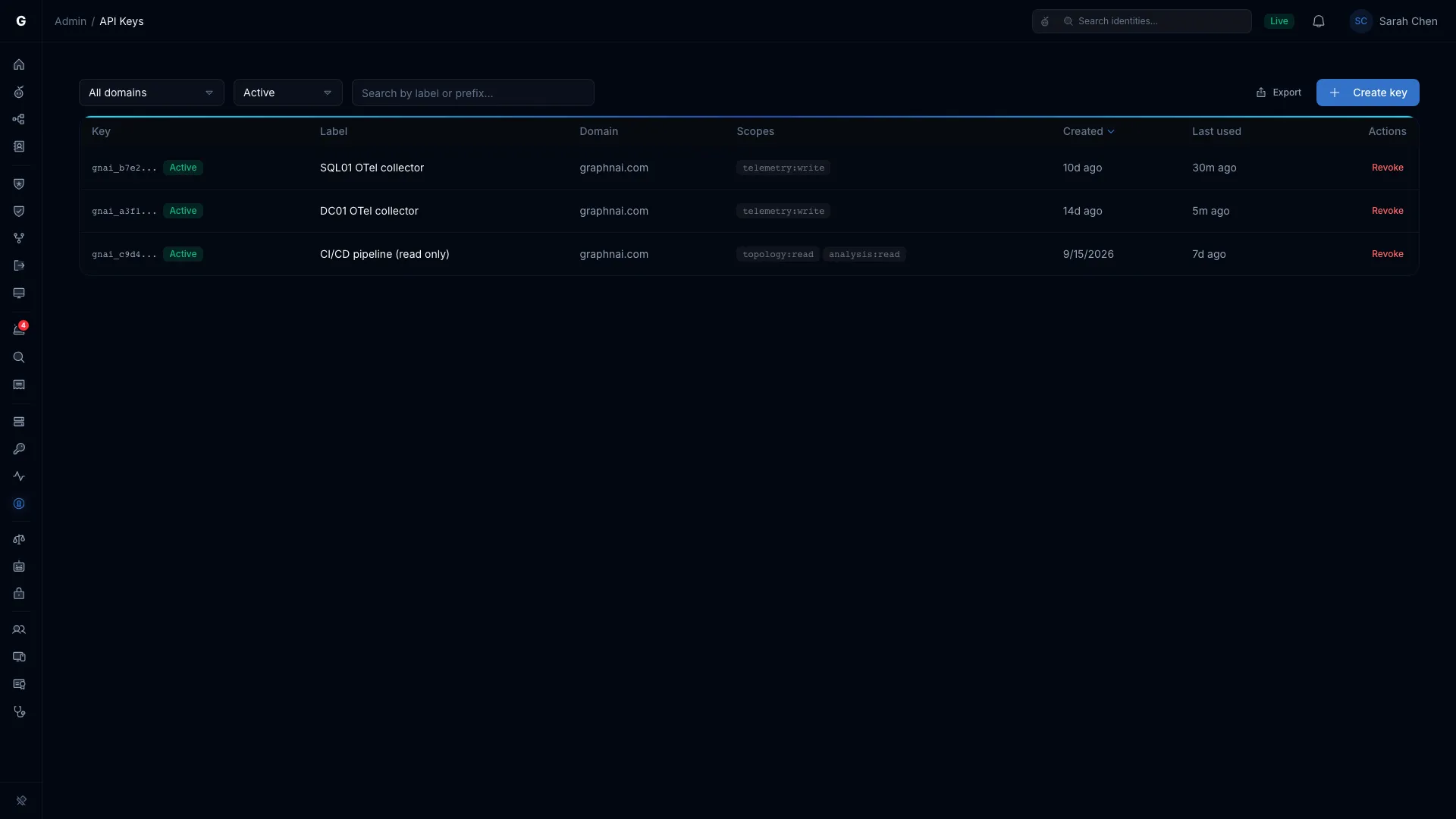Viewport: 1456px width, 819px height.
Task: Open the devices monitor-phone sidebar icon
Action: (x=19, y=657)
